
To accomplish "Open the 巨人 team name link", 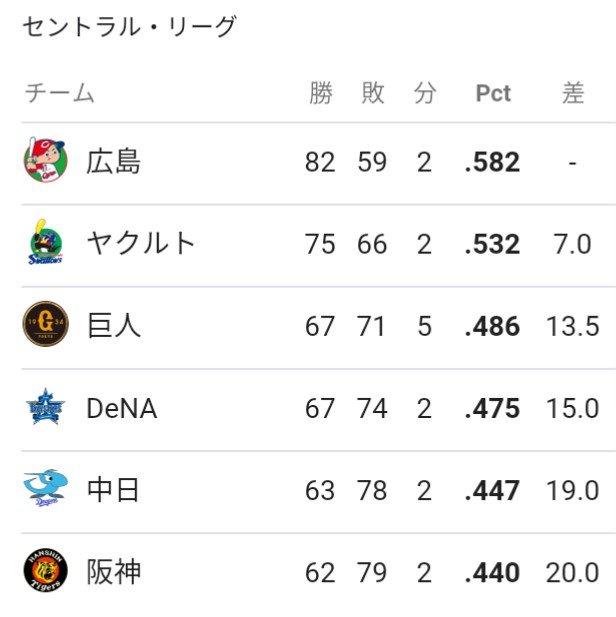I will click(113, 325).
